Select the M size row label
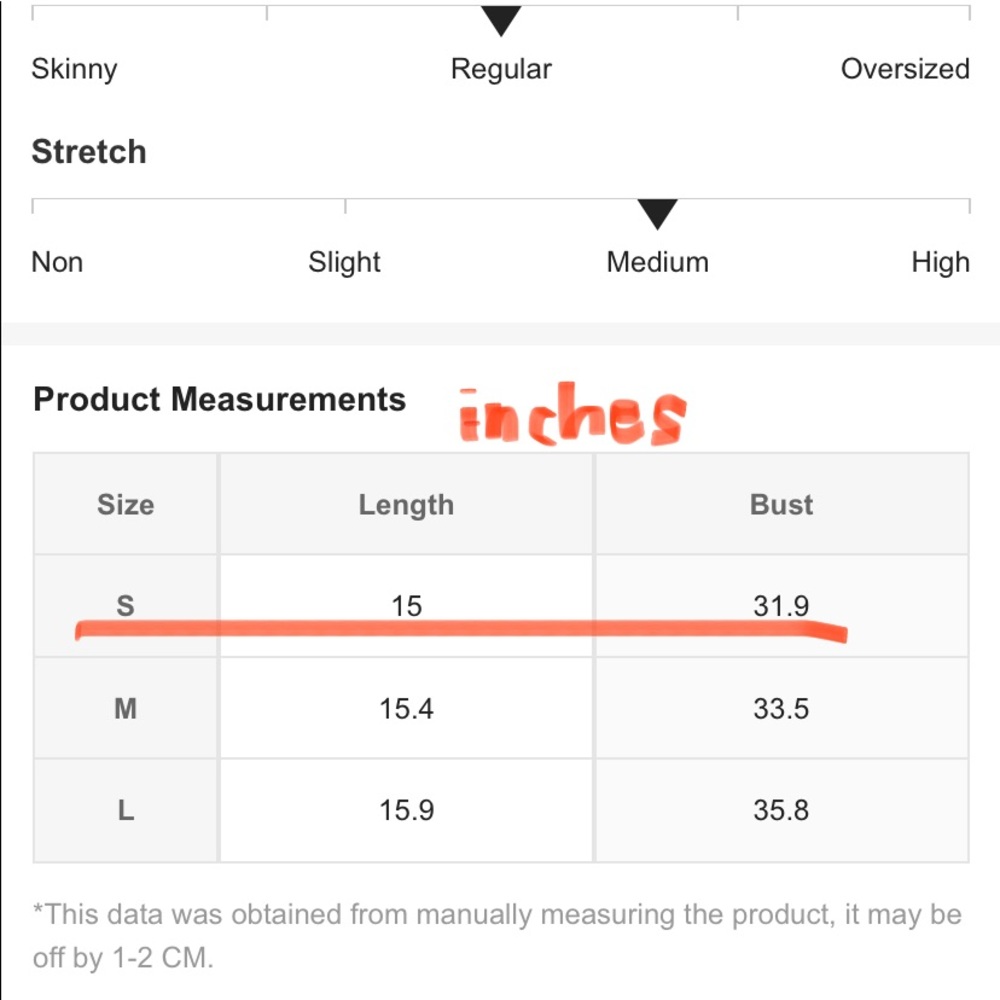The width and height of the screenshot is (1000, 1000). click(126, 709)
